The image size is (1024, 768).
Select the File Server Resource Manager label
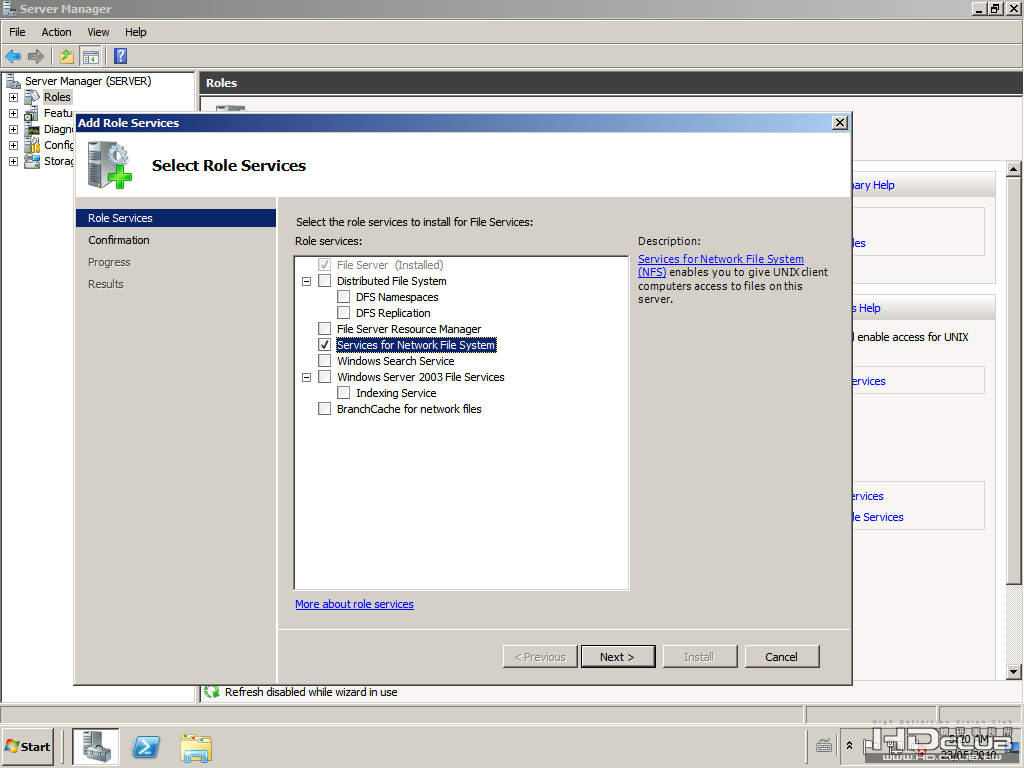pyautogui.click(x=409, y=329)
